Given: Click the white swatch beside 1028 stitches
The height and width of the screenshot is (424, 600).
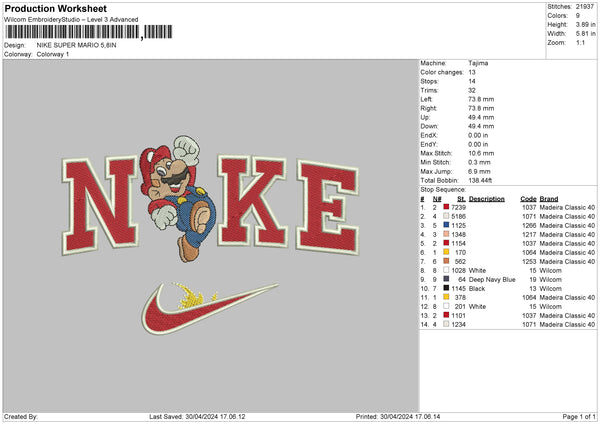Looking at the screenshot, I should point(446,270).
